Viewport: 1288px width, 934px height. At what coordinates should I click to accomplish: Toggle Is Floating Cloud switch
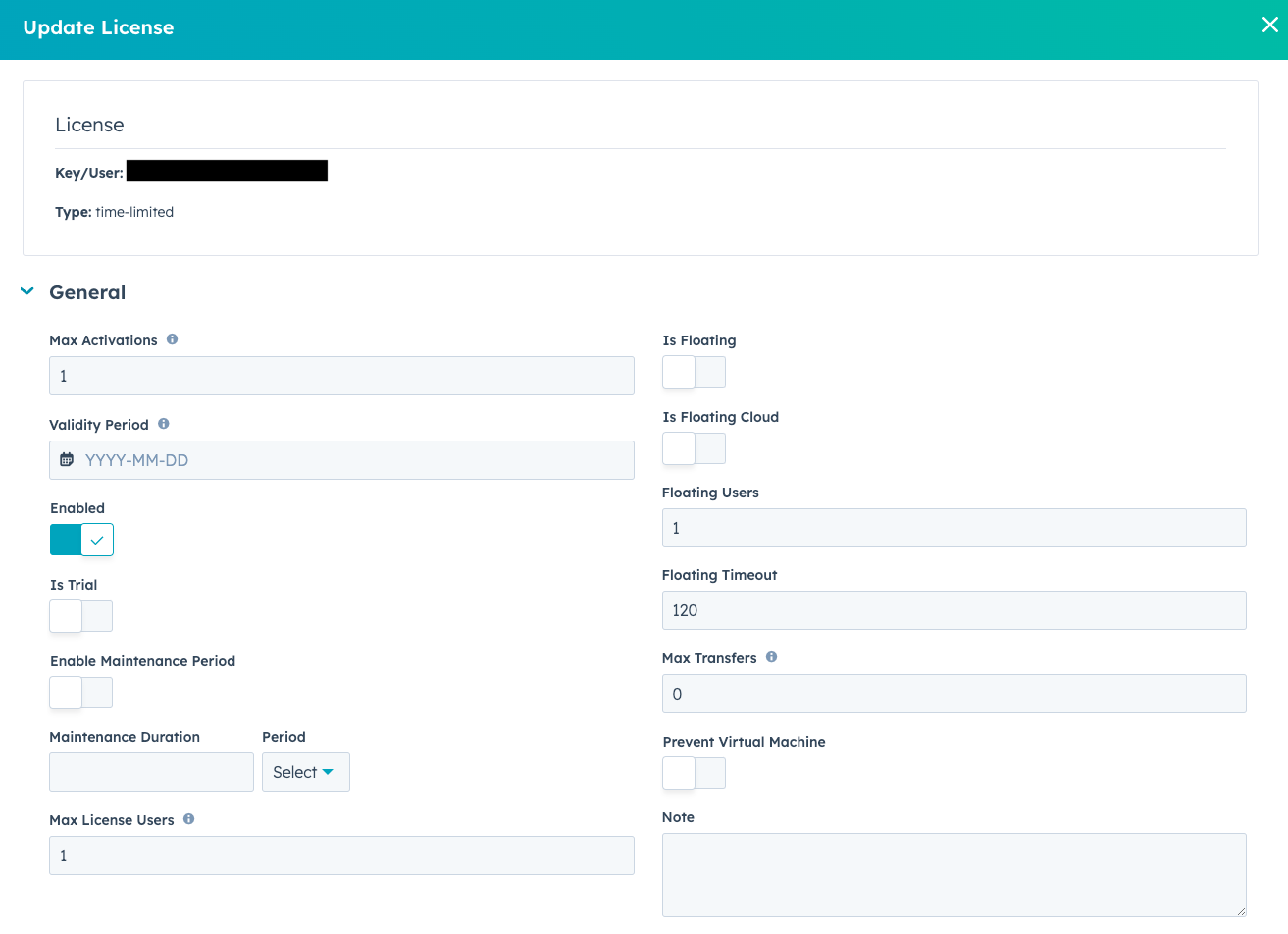pyautogui.click(x=694, y=448)
